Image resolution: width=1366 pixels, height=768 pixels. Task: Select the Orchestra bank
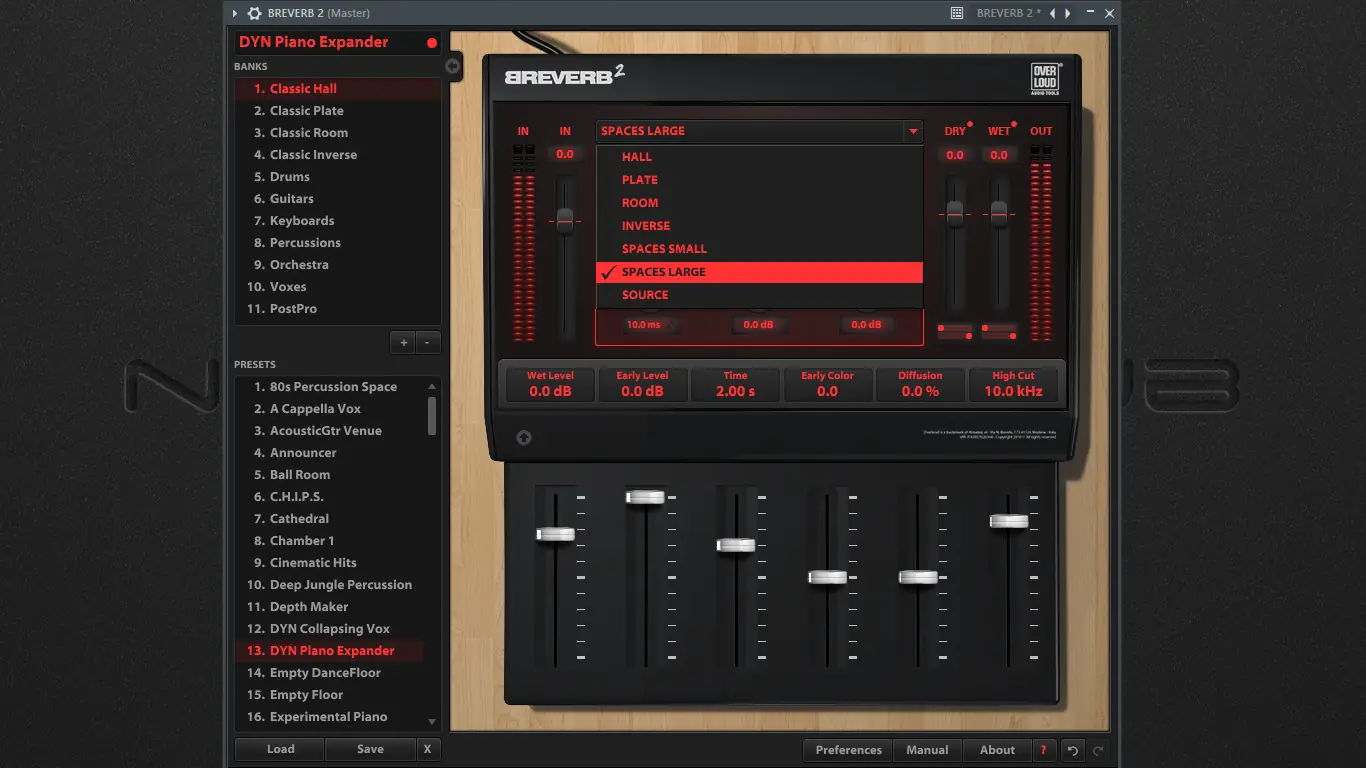click(x=338, y=265)
